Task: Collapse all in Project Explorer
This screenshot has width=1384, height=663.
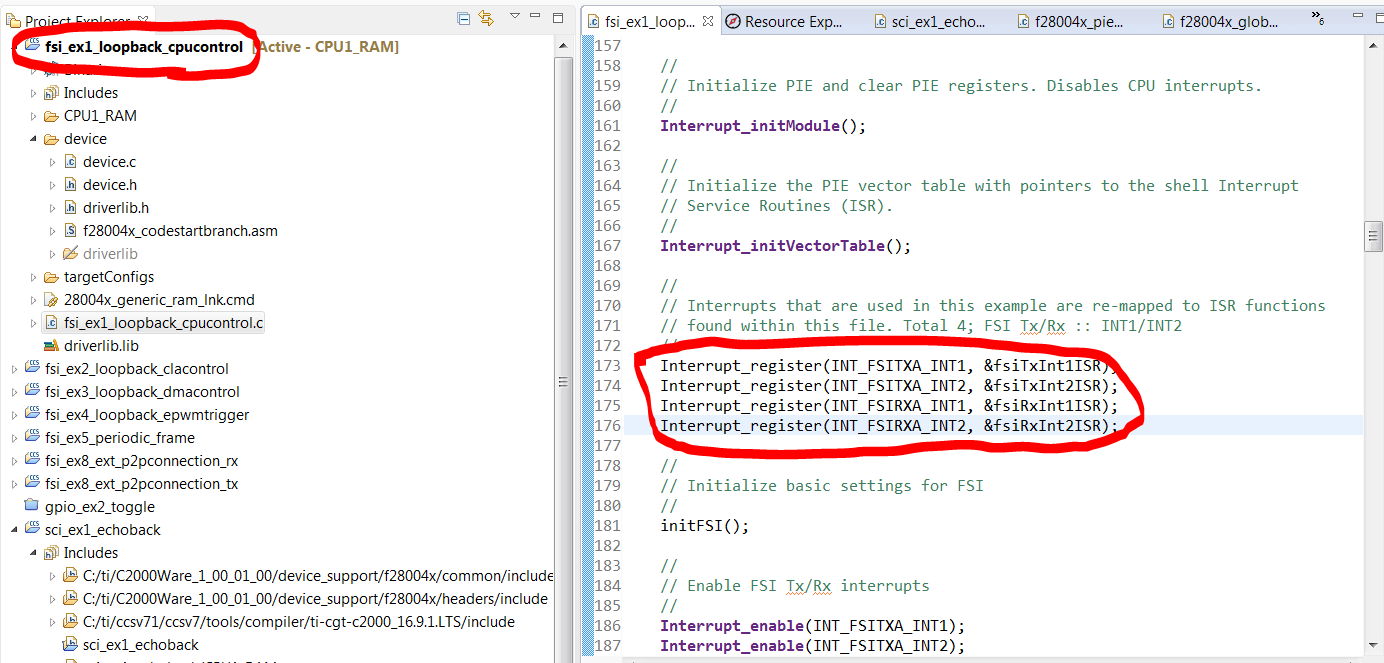Action: click(x=463, y=18)
